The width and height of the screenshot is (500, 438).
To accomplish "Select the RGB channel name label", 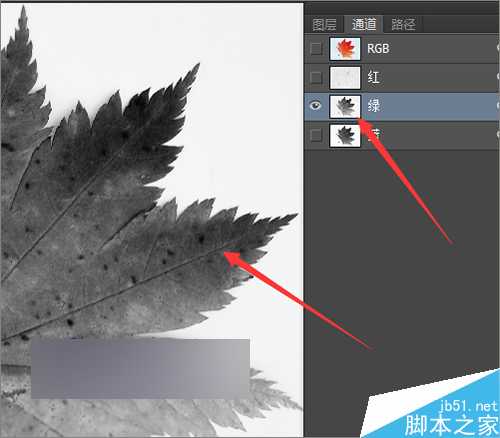I will (378, 49).
